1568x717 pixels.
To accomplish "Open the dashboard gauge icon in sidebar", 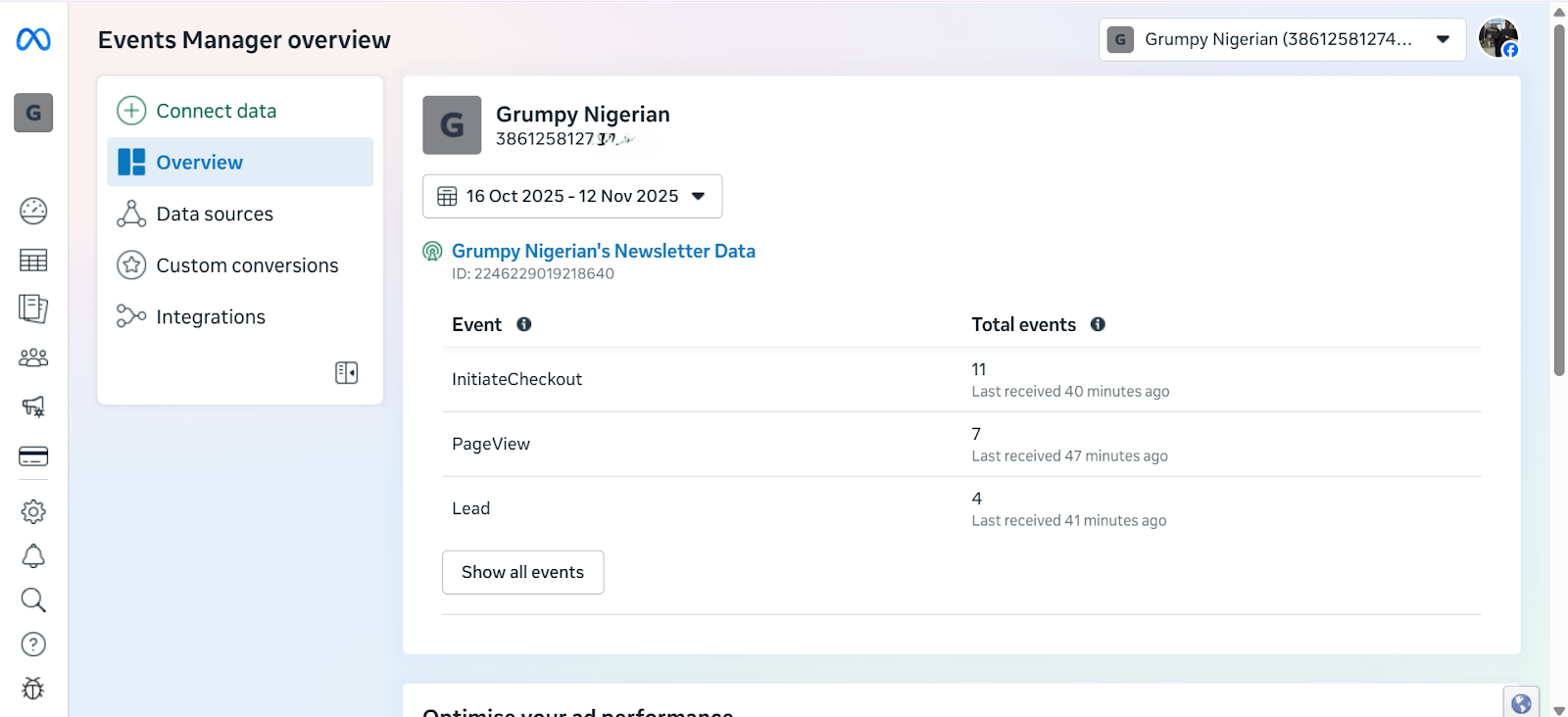I will point(33,211).
